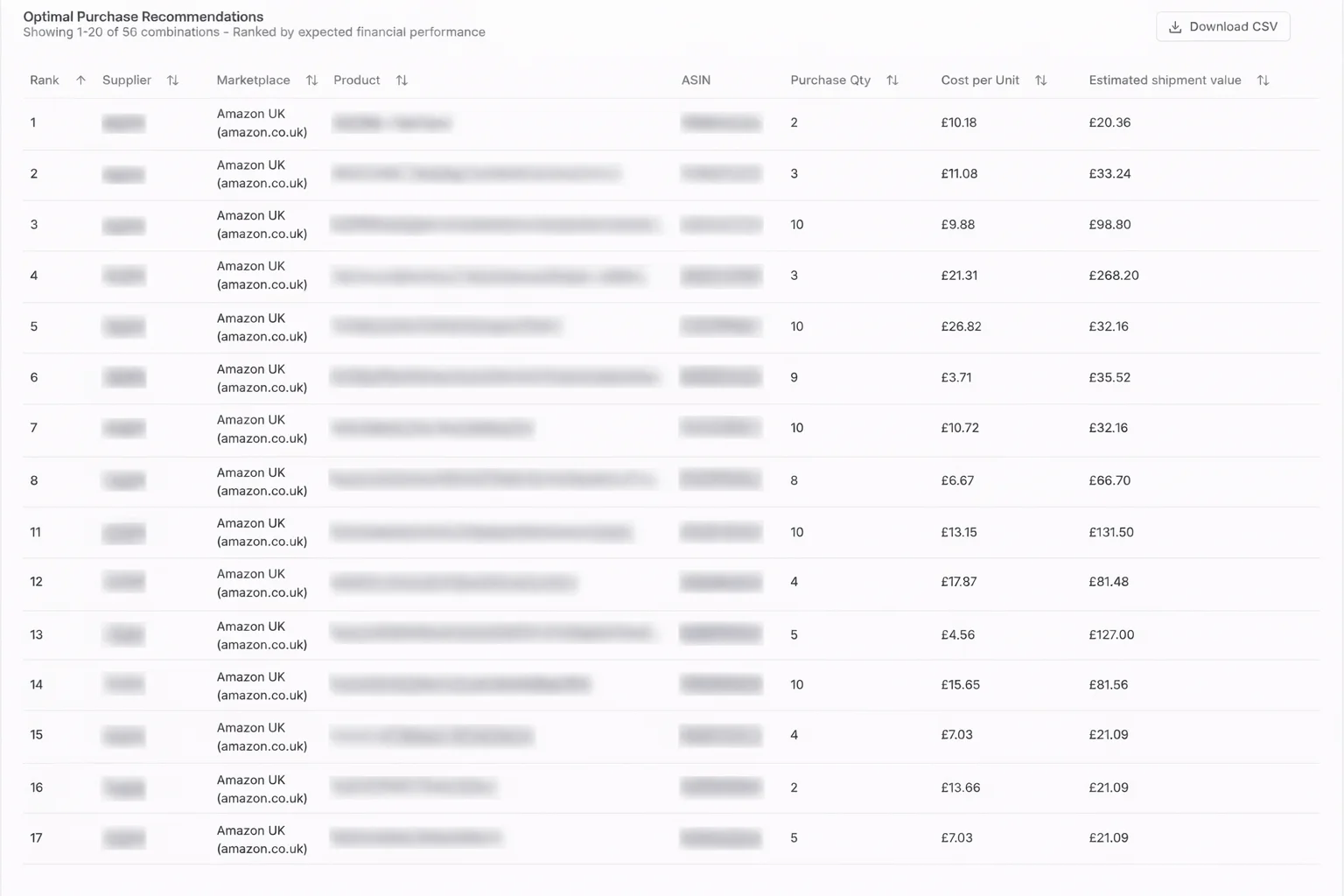This screenshot has height=896, width=1344.
Task: Click the sort icon next to Product
Action: click(x=402, y=80)
